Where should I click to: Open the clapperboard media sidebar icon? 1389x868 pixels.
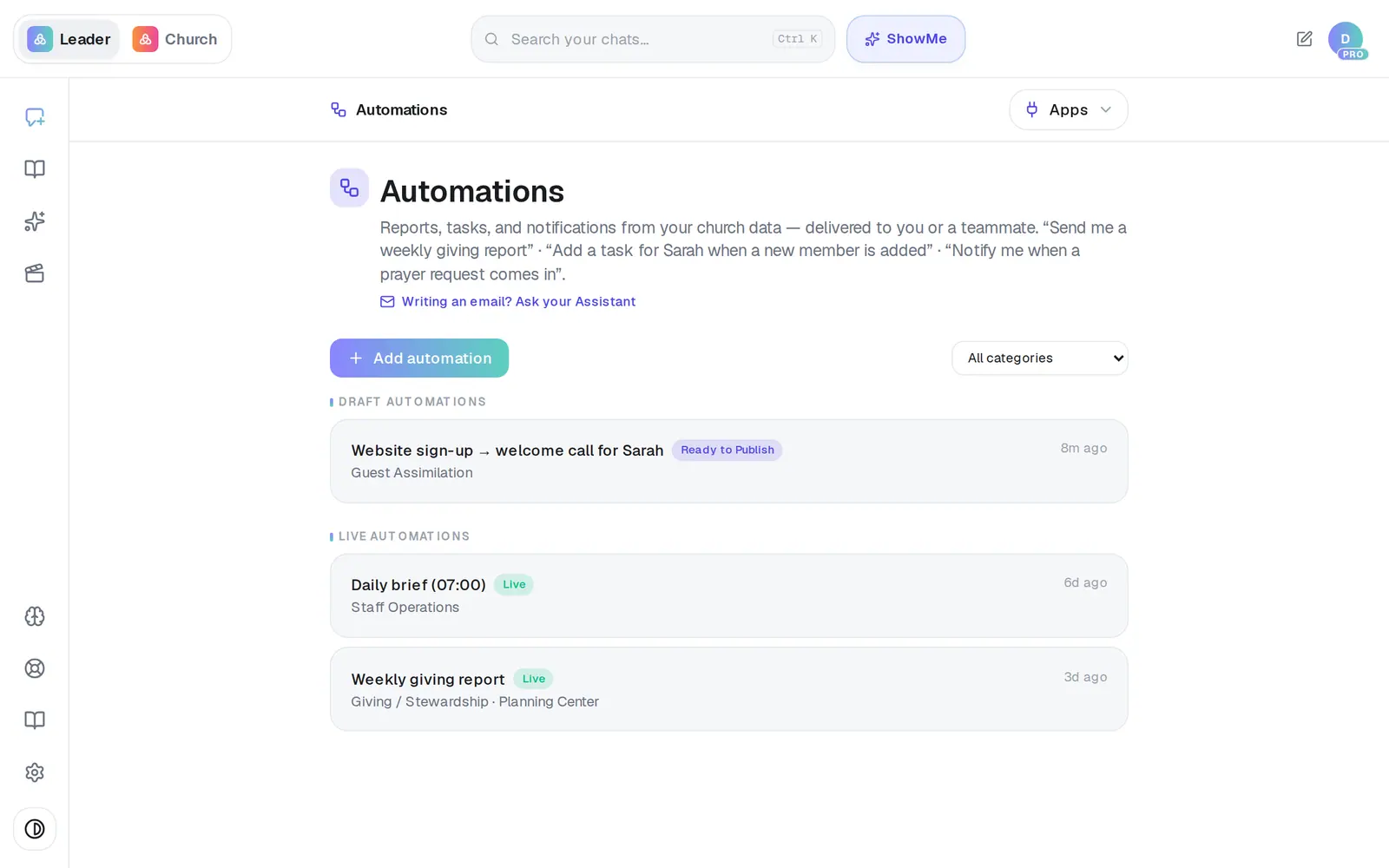pos(35,273)
